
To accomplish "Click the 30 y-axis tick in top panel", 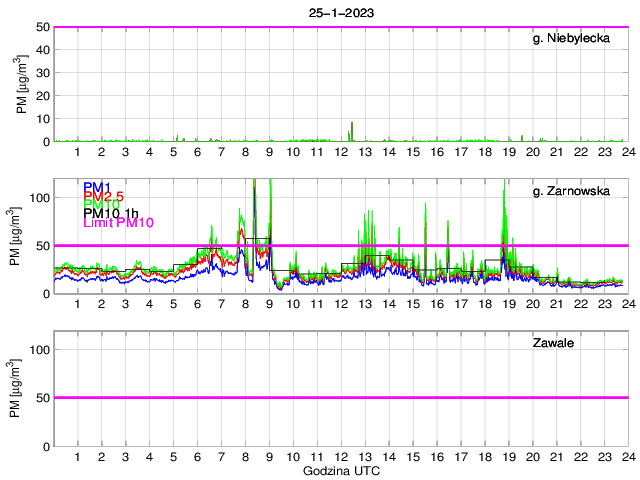I will (43, 73).
